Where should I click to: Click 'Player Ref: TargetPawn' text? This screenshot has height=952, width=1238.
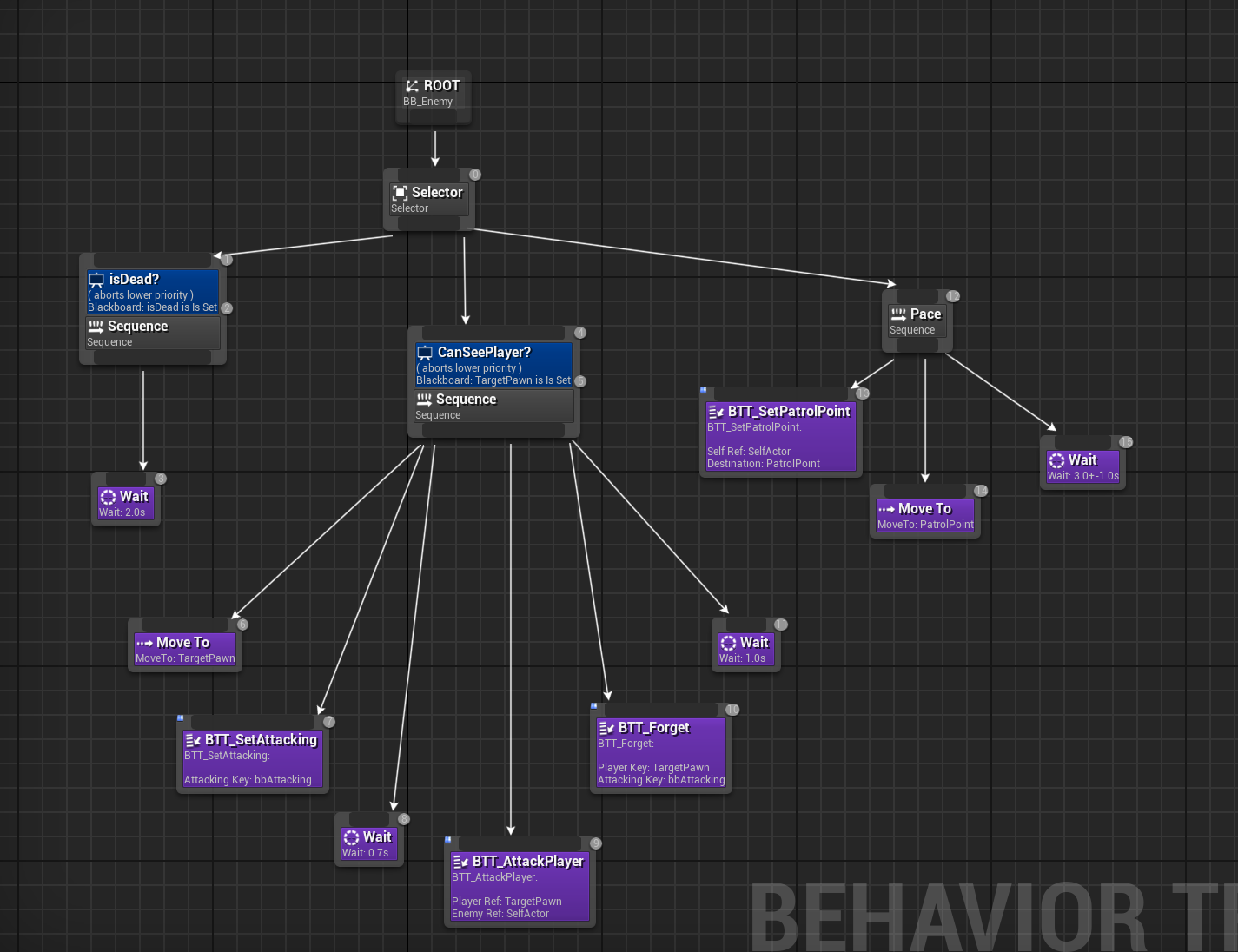pos(506,902)
